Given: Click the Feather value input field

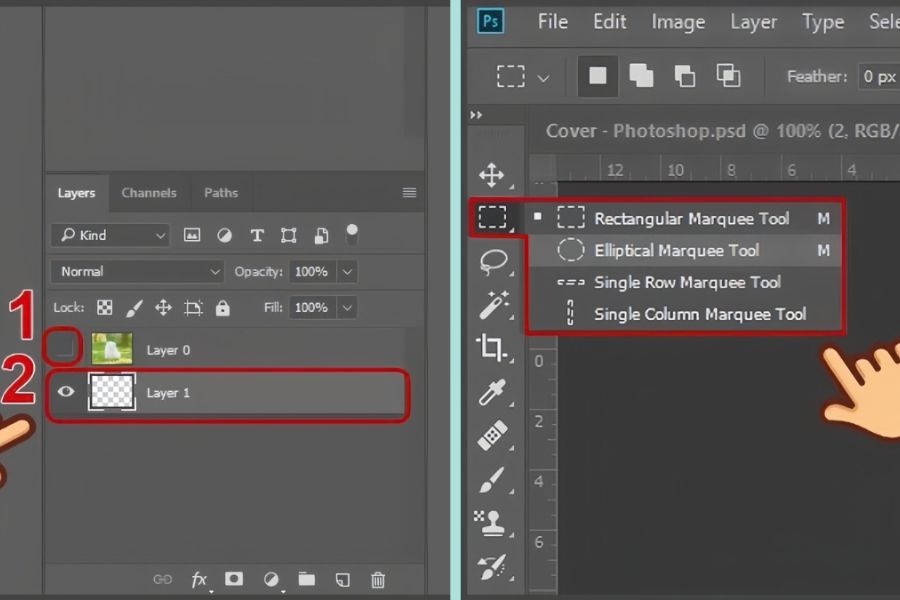Looking at the screenshot, I should click(879, 76).
